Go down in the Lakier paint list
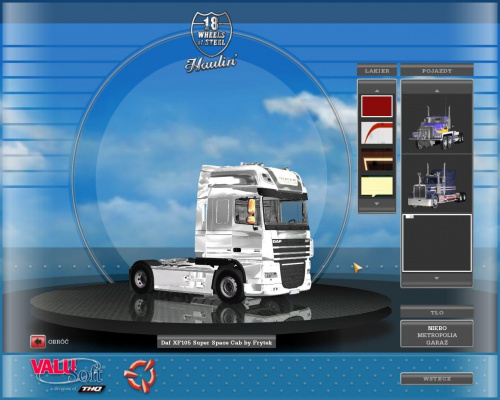 pyautogui.click(x=377, y=203)
